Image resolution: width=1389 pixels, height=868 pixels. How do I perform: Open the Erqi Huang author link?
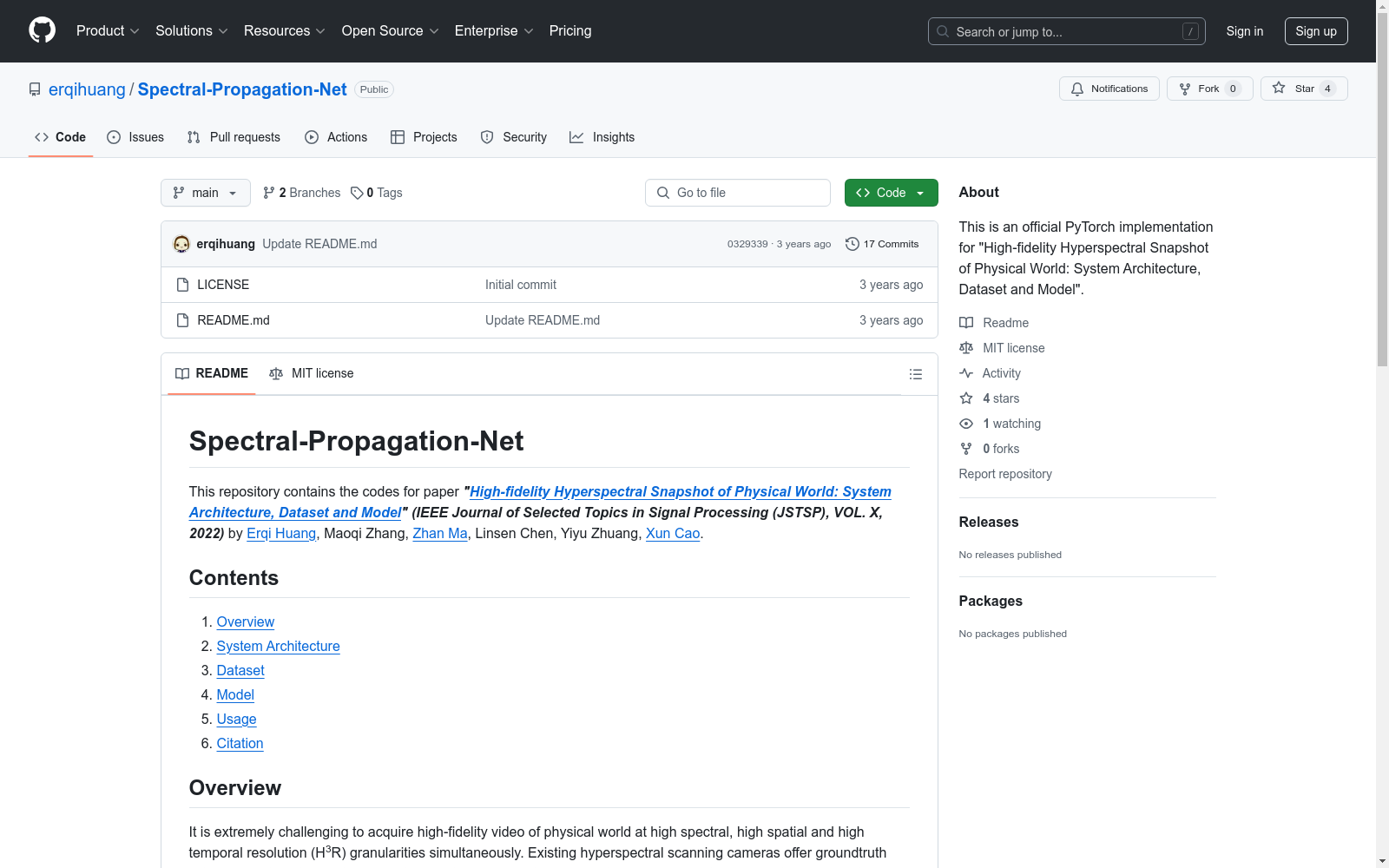pos(281,533)
